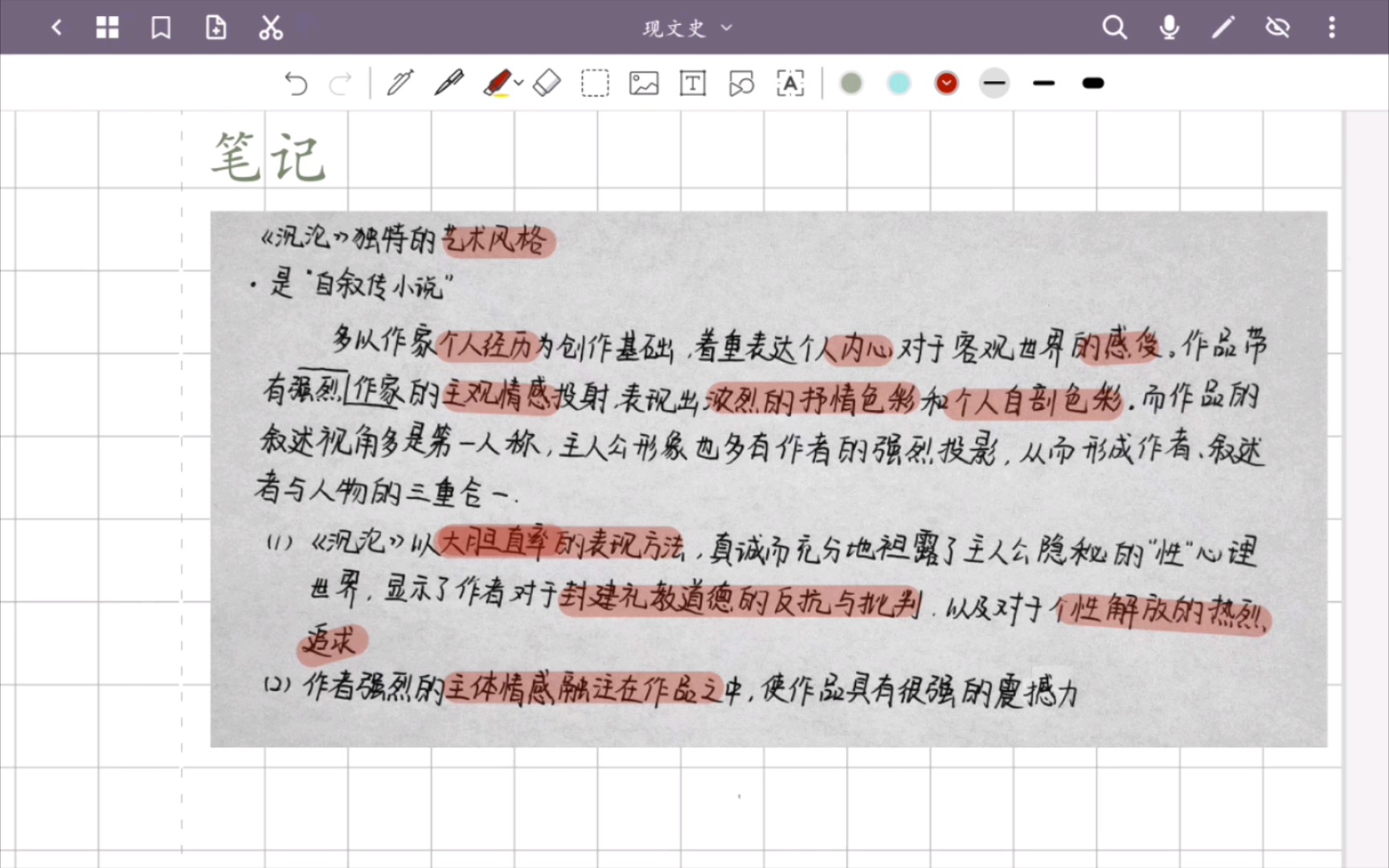Select the thick stroke width
Viewport: 1389px width, 868px height.
[1093, 83]
